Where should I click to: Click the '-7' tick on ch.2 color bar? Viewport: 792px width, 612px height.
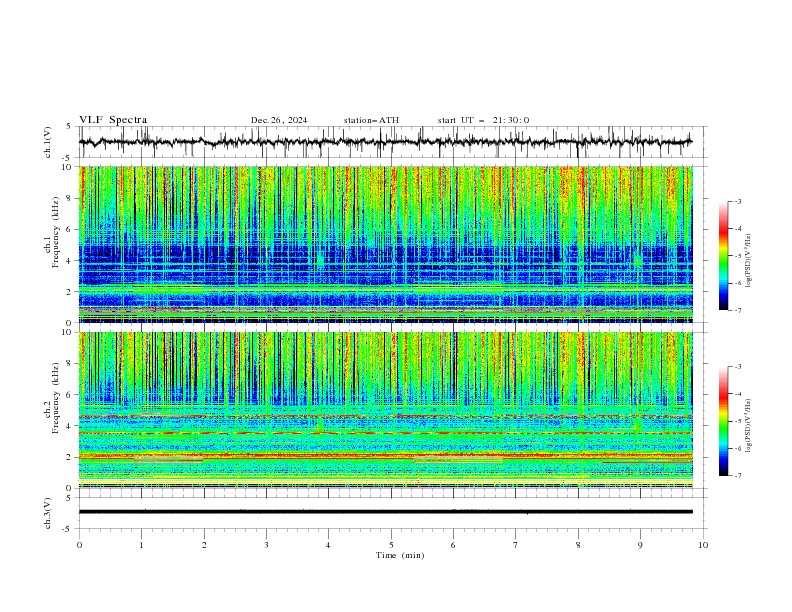click(737, 476)
